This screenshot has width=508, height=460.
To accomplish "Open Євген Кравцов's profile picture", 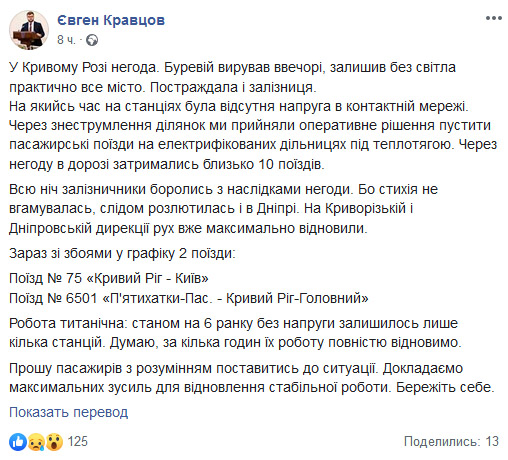I will click(x=29, y=30).
